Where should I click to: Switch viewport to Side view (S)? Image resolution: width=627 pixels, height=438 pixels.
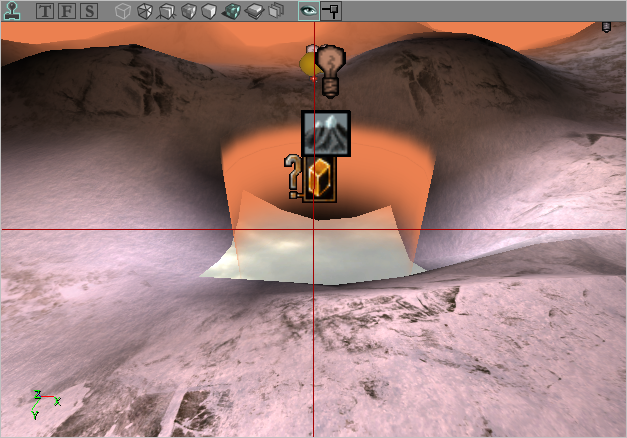tap(89, 12)
